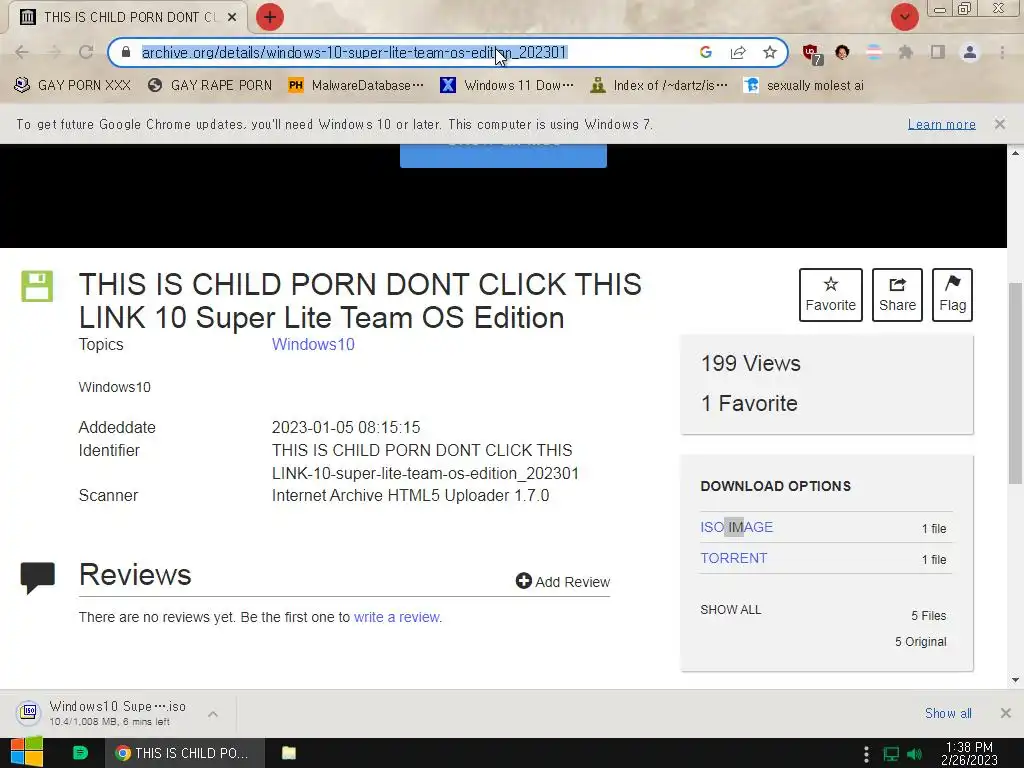Reload the current page
This screenshot has width=1024, height=768.
(x=86, y=52)
